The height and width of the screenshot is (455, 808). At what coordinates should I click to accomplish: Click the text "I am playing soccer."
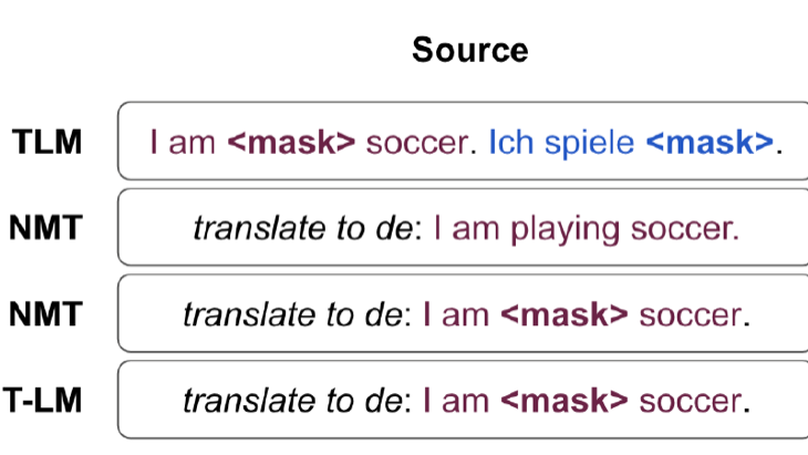click(585, 230)
